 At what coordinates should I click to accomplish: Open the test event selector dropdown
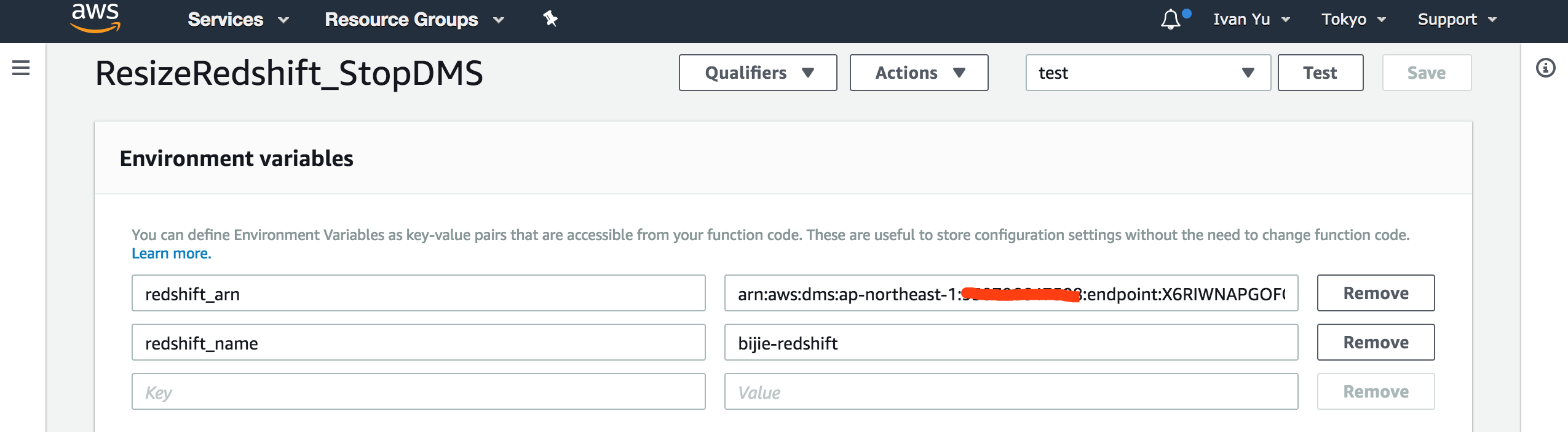click(x=1148, y=73)
